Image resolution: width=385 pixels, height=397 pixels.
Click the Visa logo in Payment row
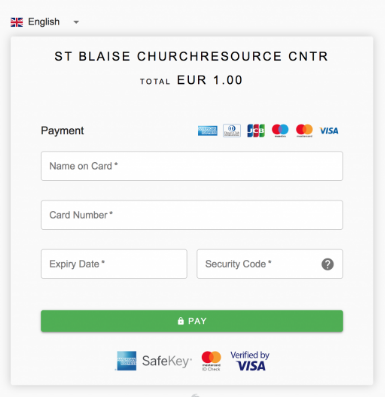click(329, 131)
